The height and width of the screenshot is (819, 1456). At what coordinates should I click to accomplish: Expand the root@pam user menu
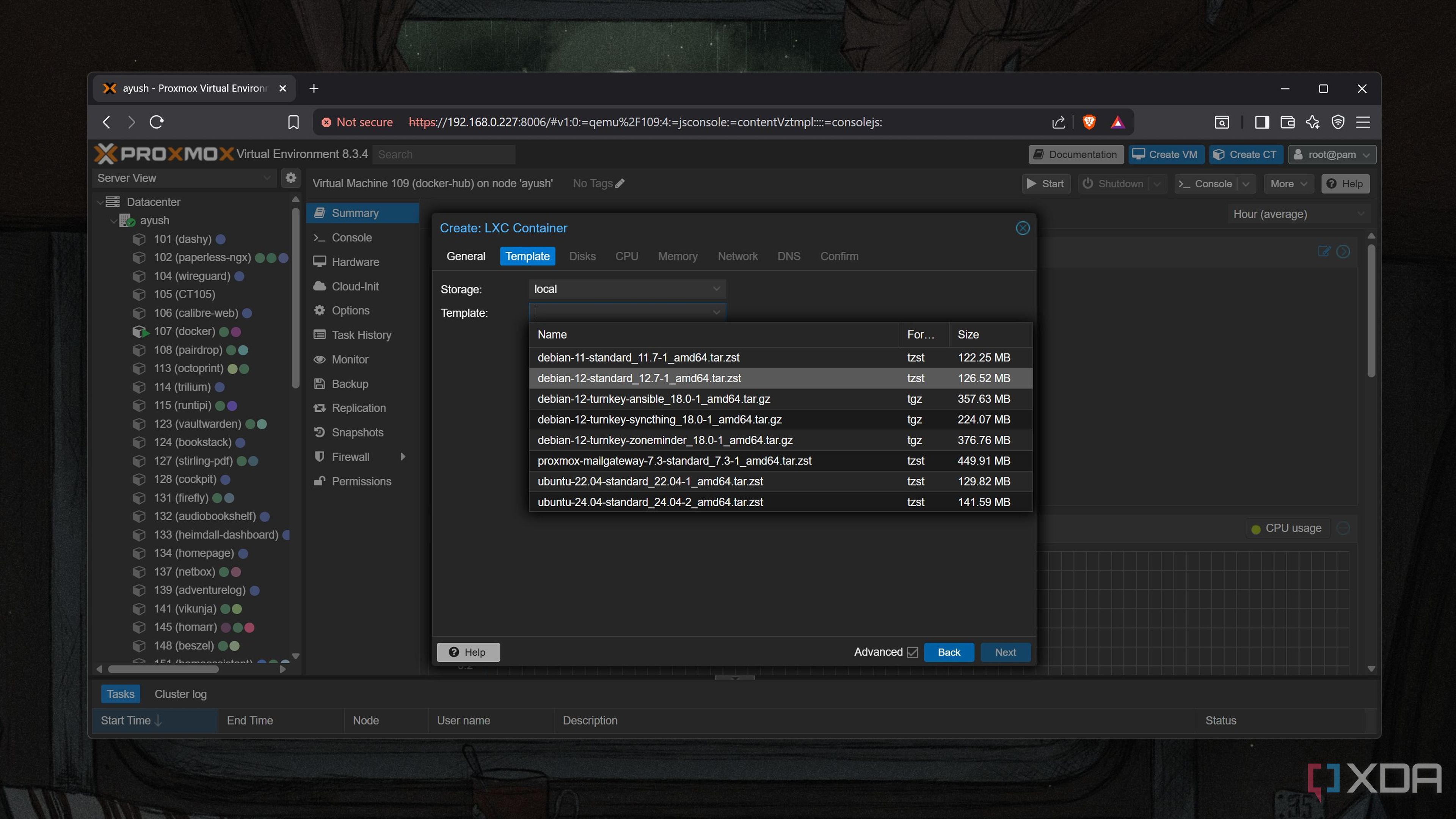1332,154
